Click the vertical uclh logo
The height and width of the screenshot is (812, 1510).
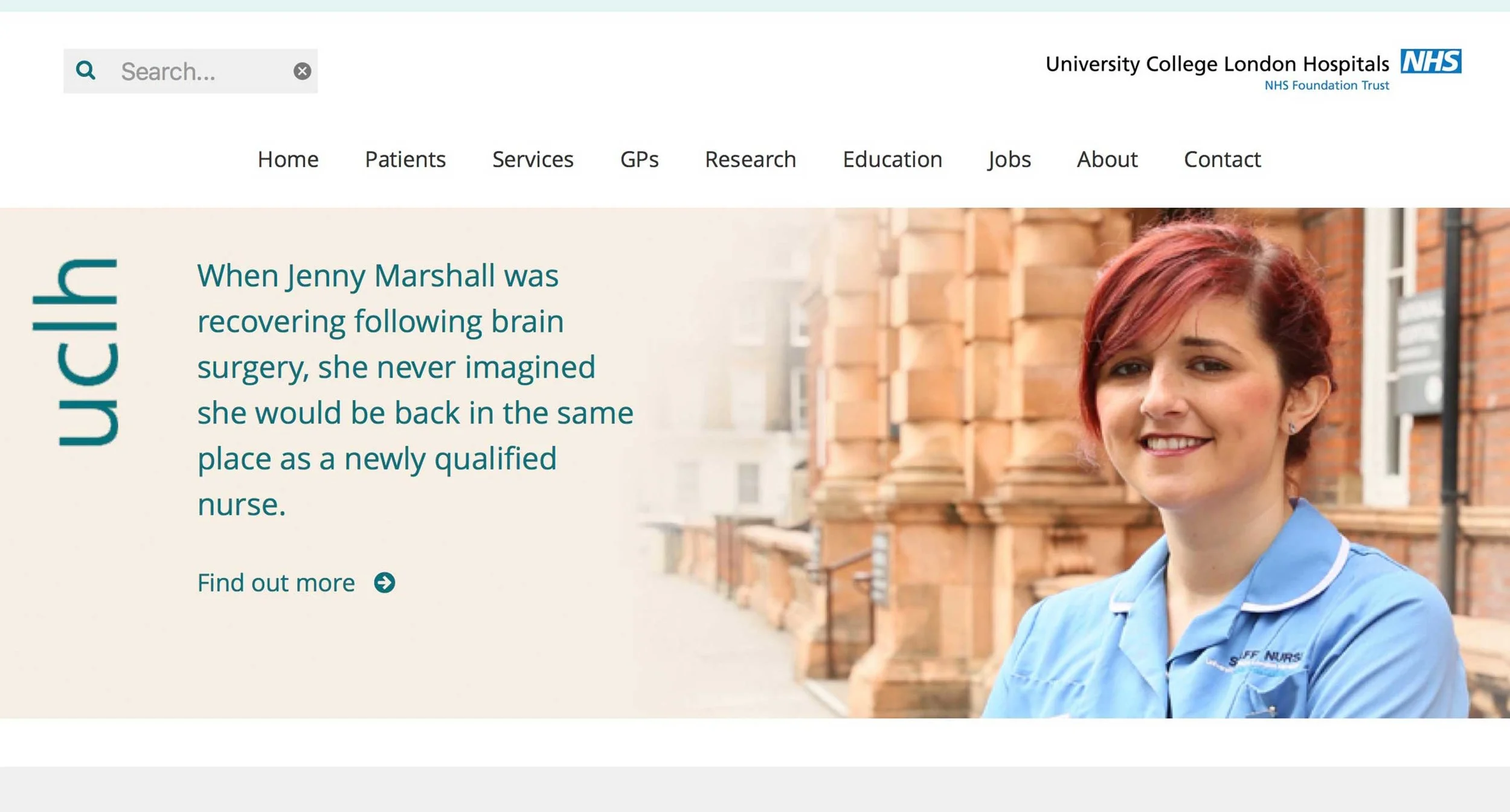[x=75, y=352]
